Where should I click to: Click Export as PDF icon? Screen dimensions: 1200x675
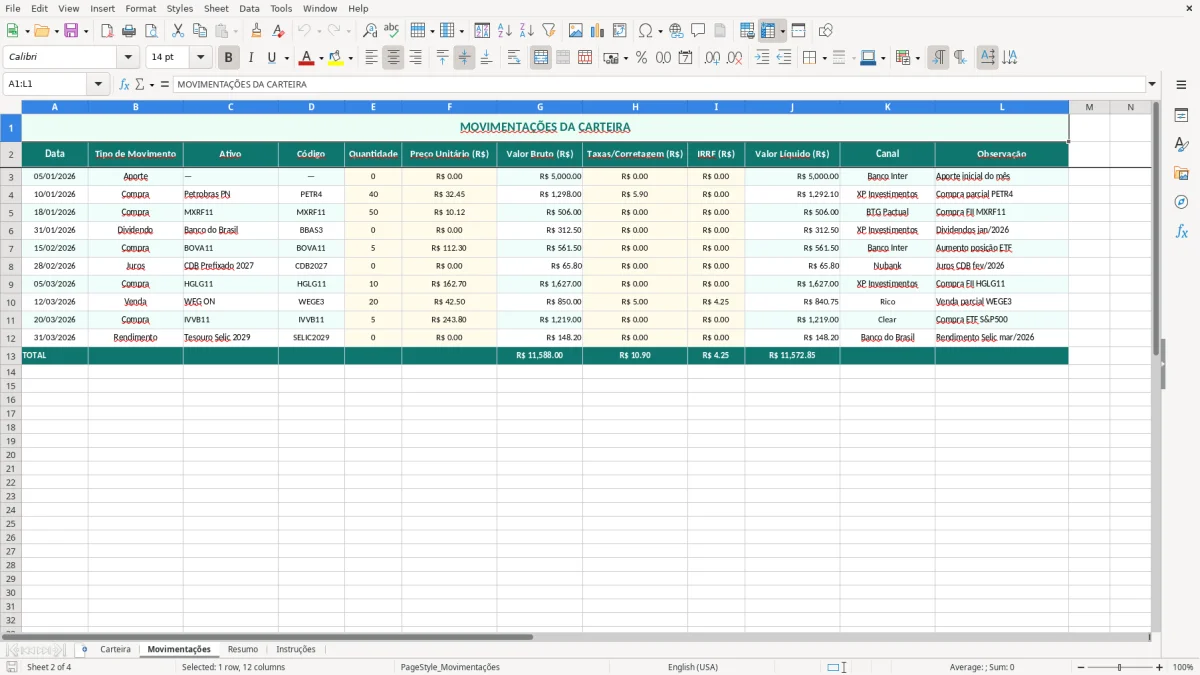pyautogui.click(x=107, y=31)
